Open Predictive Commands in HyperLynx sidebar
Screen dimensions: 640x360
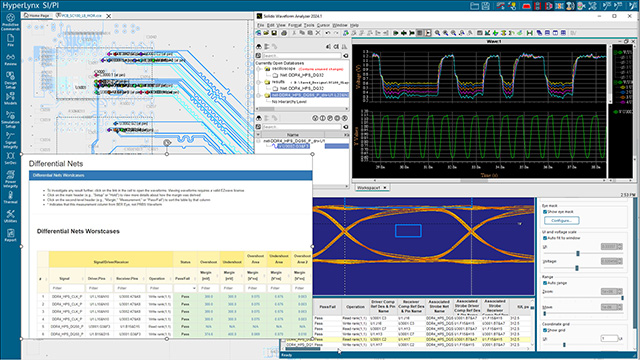pos(10,22)
